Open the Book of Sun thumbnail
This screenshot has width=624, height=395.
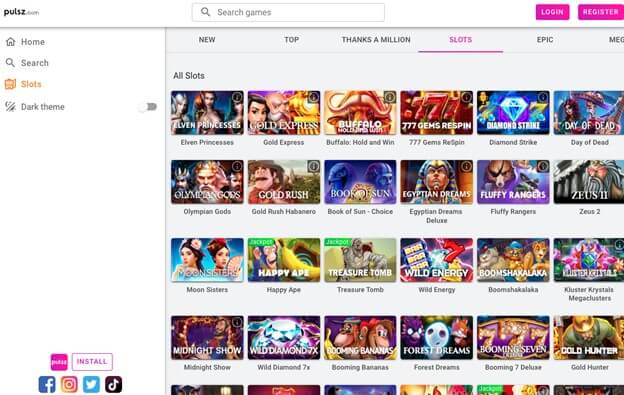tap(360, 182)
